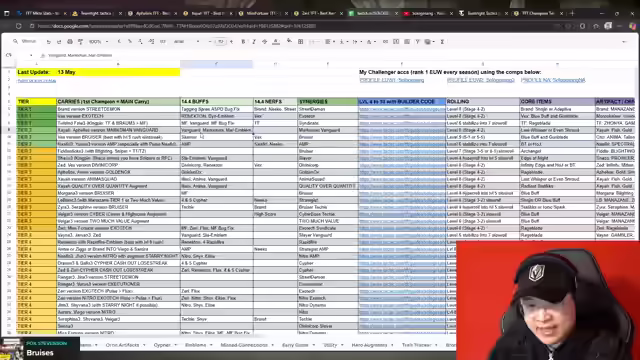Viewport: 640px width, 360px height.
Task: Open the Hero Augments sheet tab
Action: pyautogui.click(x=369, y=345)
